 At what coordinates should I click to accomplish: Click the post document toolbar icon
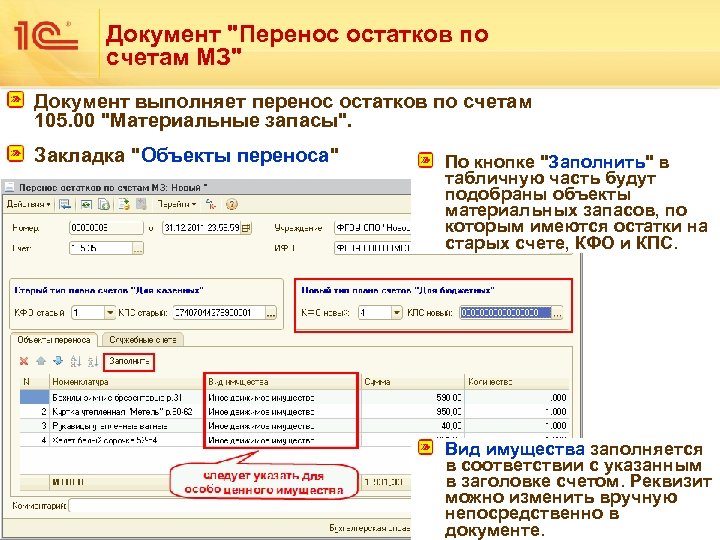coord(124,204)
